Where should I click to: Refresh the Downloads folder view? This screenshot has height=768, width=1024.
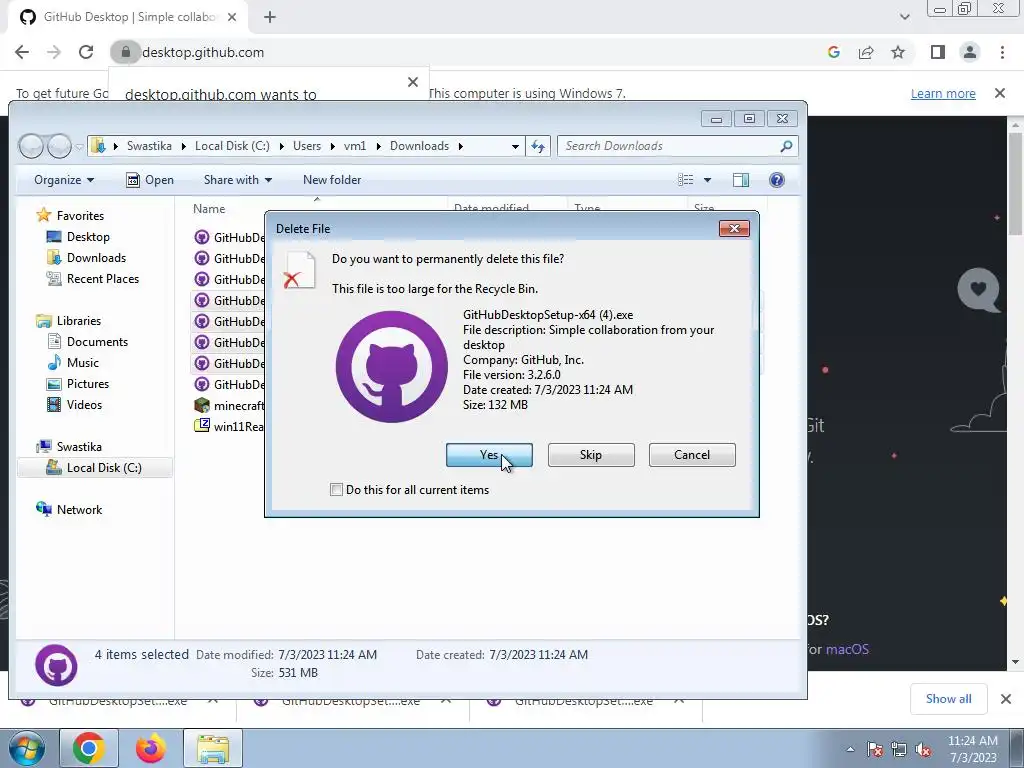point(537,146)
